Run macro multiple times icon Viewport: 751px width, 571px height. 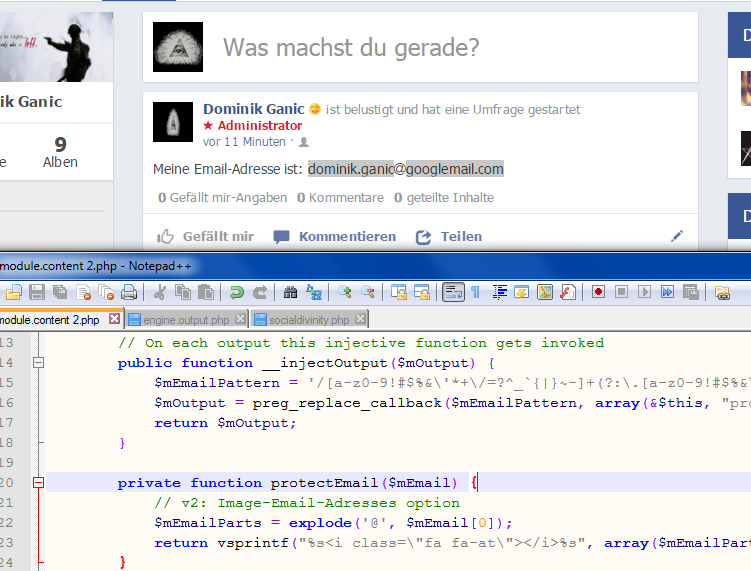[x=667, y=292]
